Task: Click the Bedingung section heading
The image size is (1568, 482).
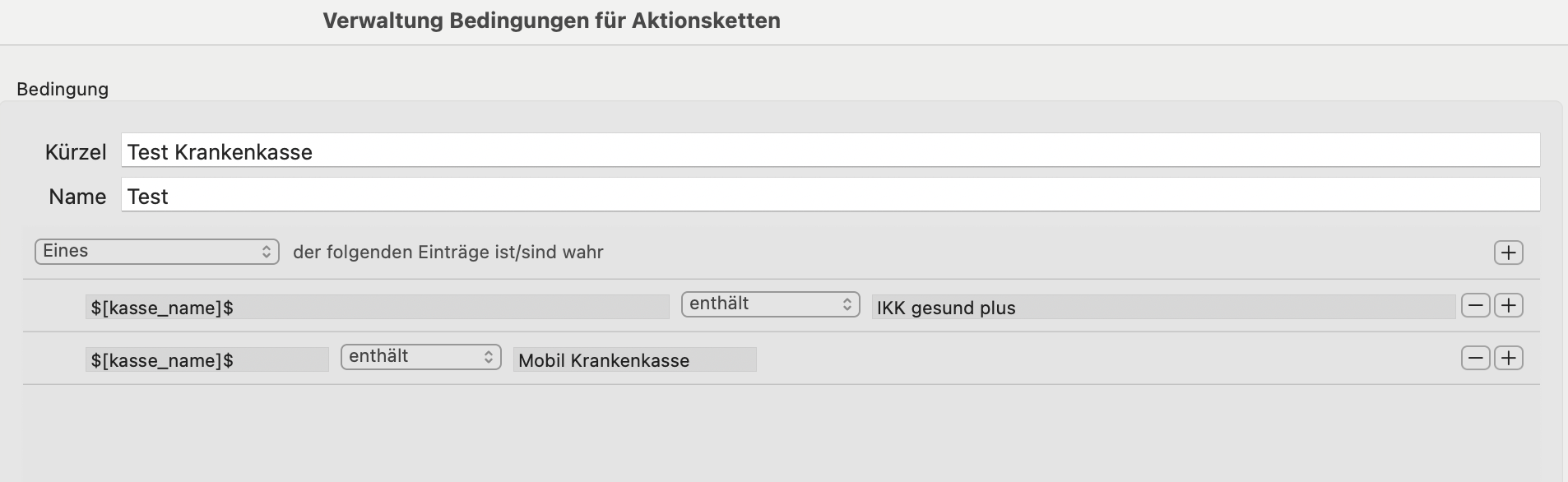Action: 63,89
